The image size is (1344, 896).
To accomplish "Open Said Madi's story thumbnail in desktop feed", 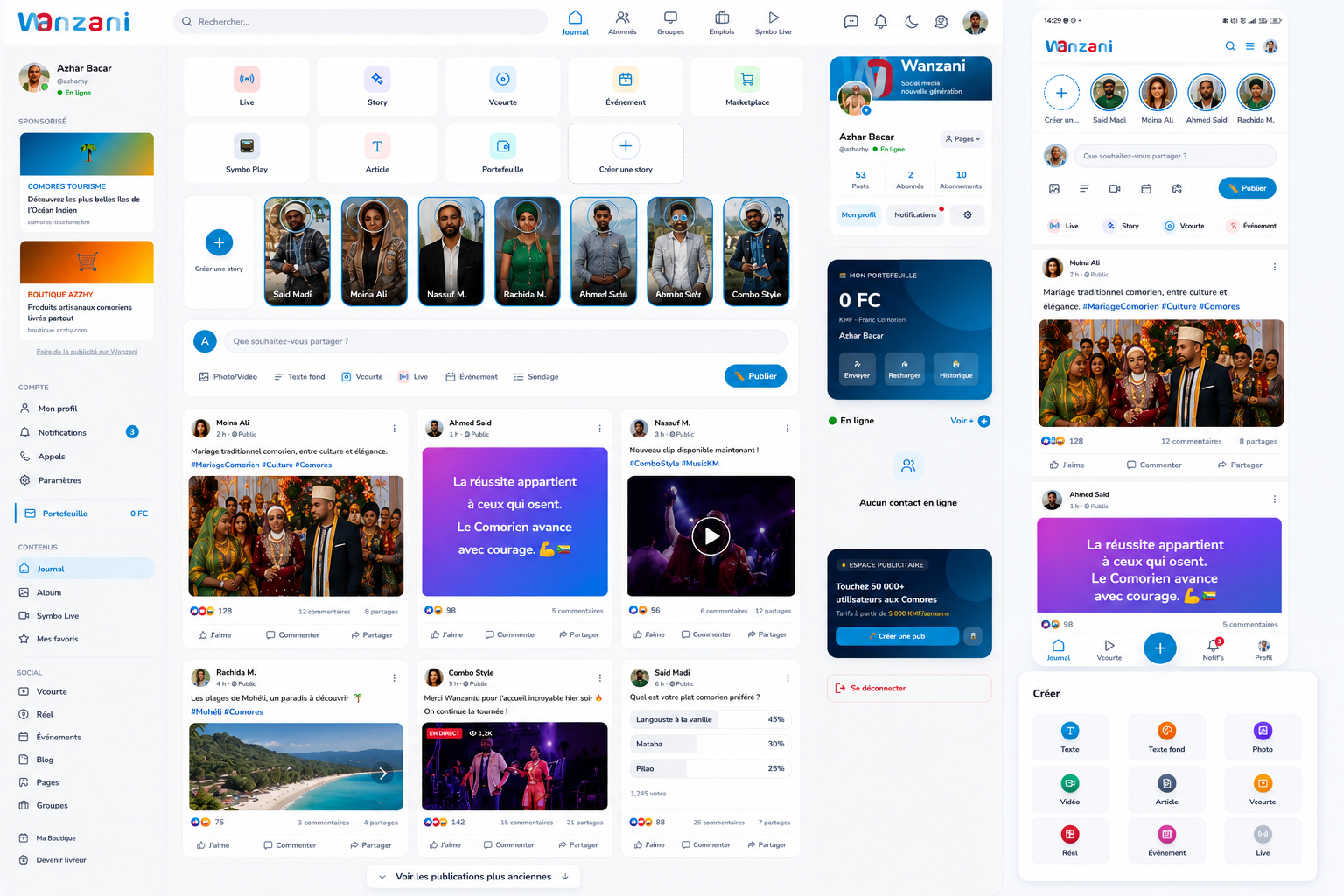I will (x=297, y=252).
